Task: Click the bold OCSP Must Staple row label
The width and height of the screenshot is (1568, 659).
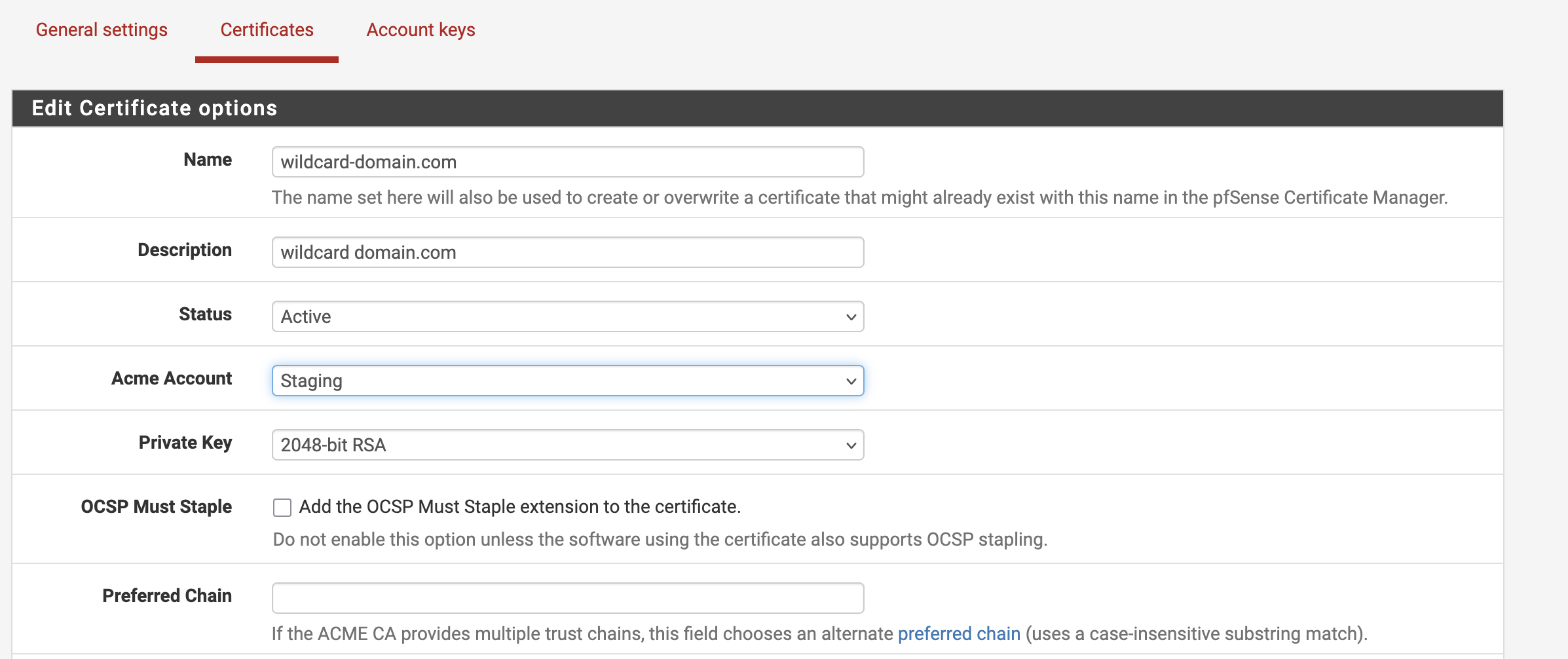Action: (x=157, y=507)
